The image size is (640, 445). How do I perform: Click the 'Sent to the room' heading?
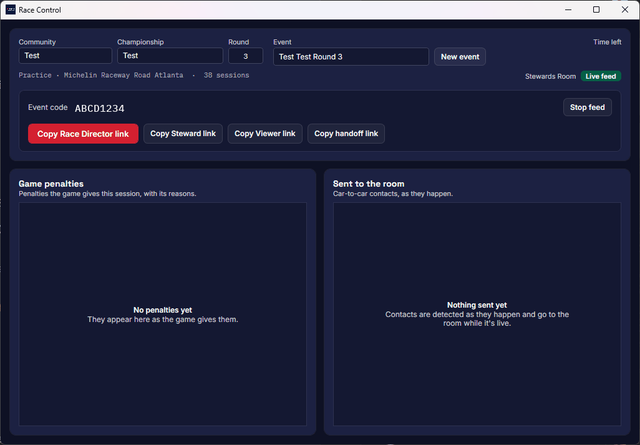tap(369, 184)
